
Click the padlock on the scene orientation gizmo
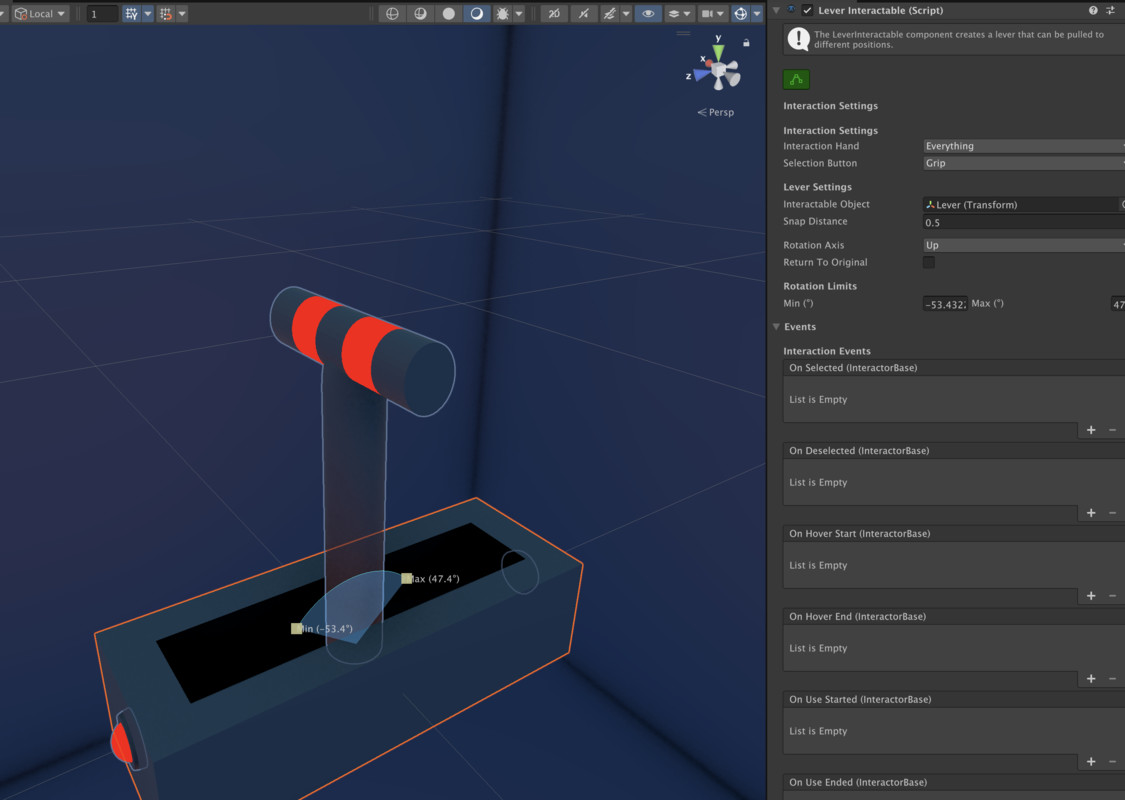(x=746, y=44)
